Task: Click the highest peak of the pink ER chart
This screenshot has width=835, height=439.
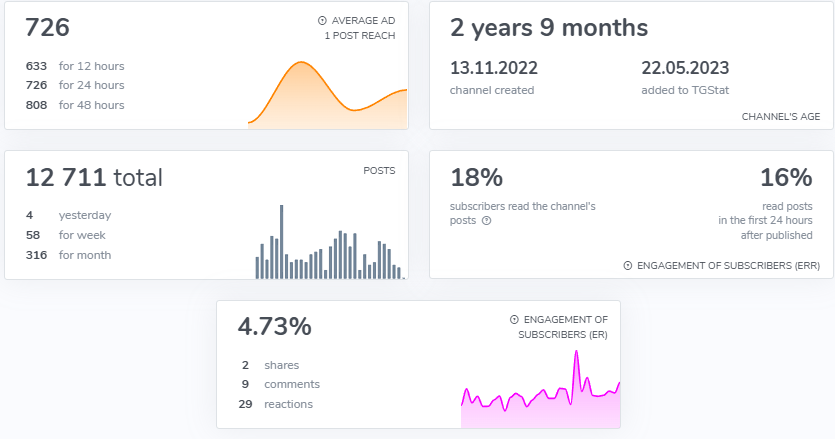Action: tap(576, 355)
